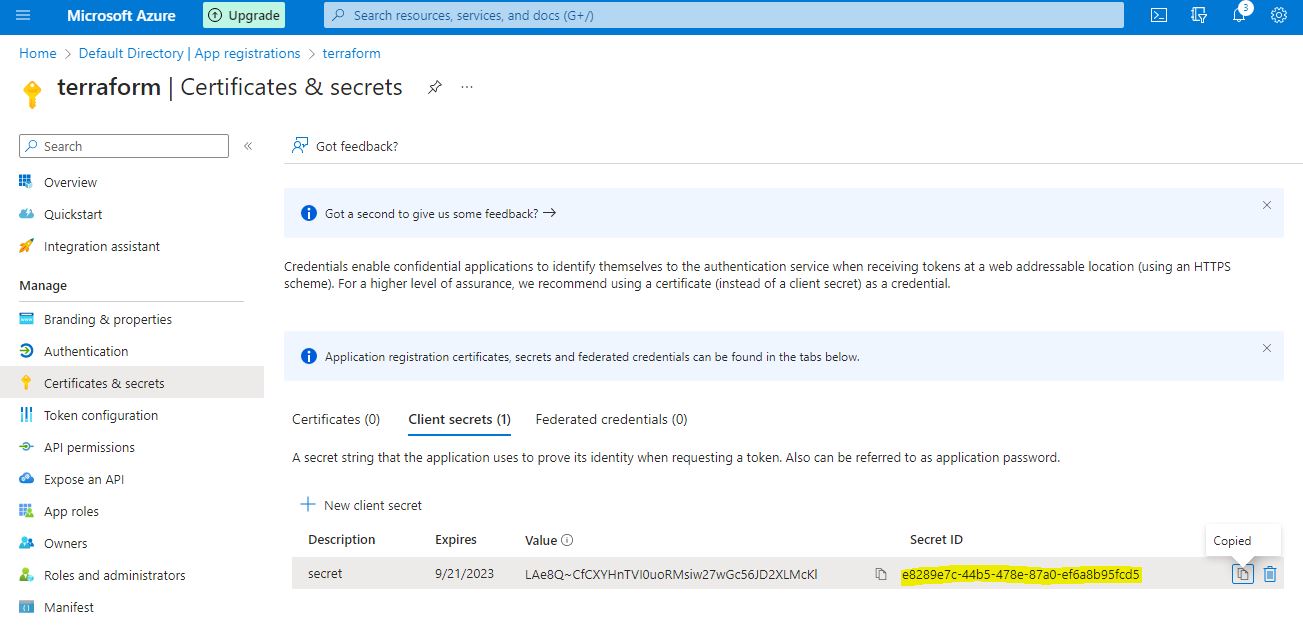Open the Directories and subscriptions filter
The width and height of the screenshot is (1303, 626).
pyautogui.click(x=1199, y=15)
